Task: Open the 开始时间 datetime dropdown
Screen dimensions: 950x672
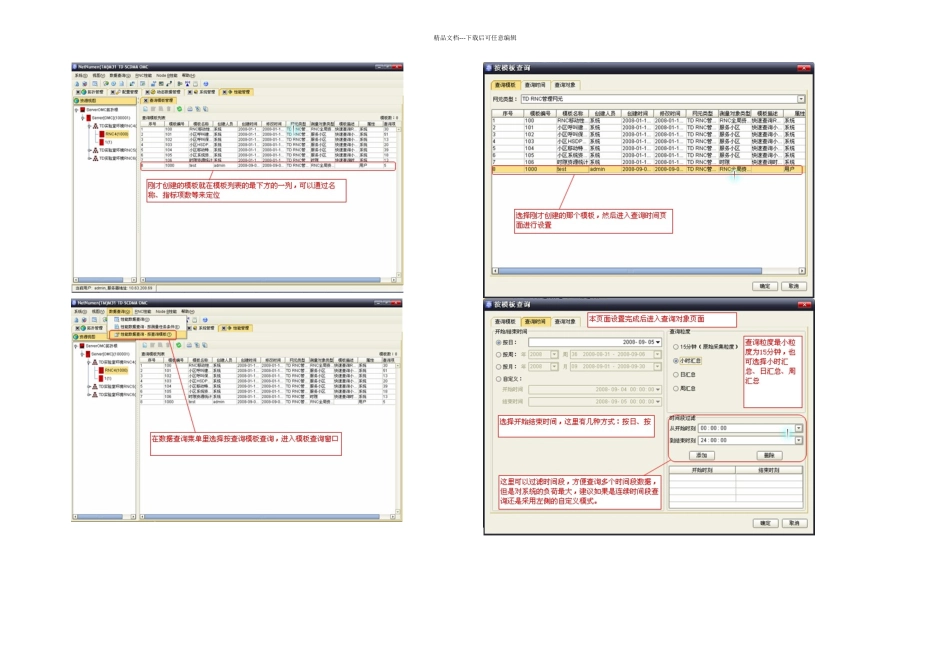Action: [x=657, y=390]
